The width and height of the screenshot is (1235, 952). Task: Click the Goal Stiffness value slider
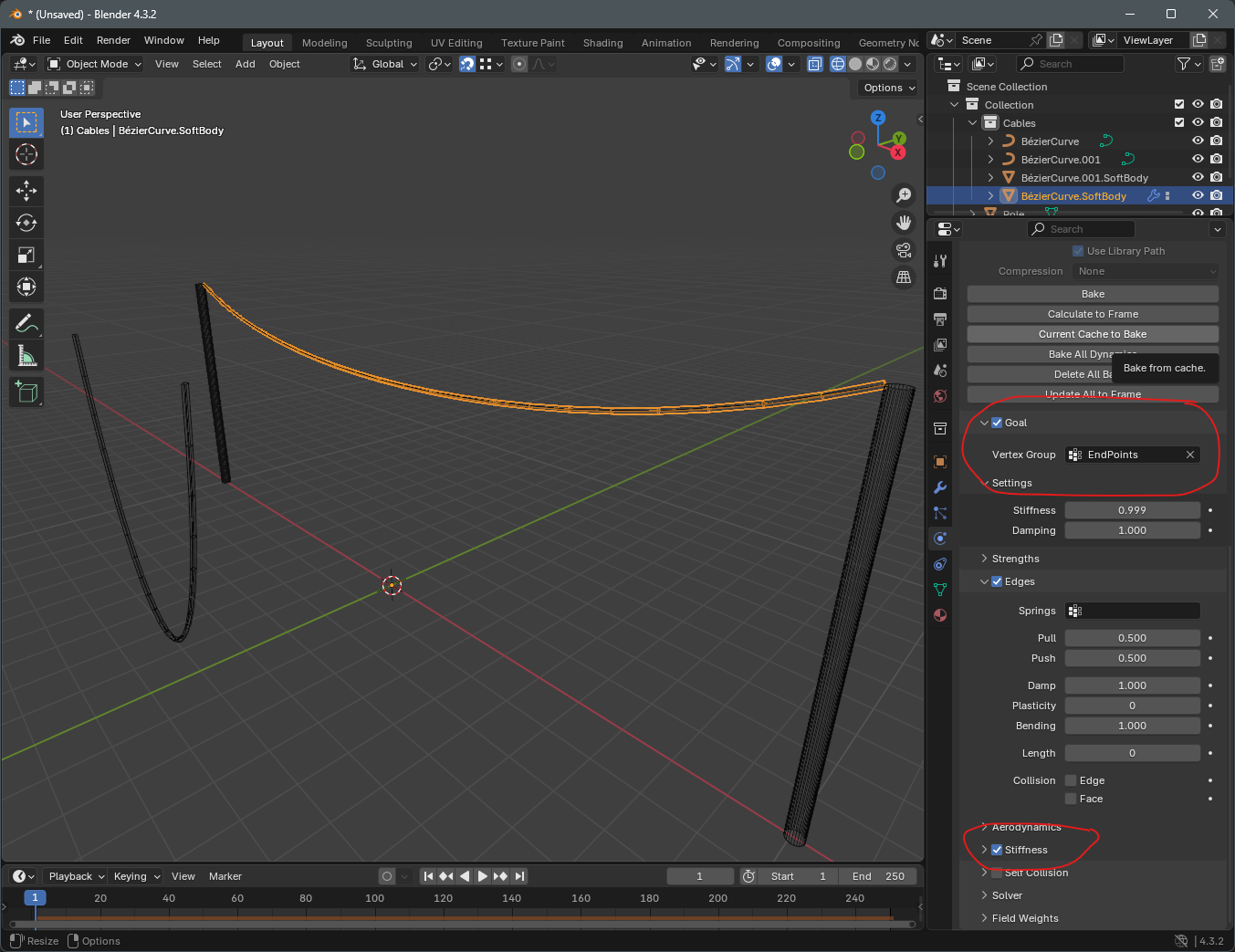point(1132,510)
